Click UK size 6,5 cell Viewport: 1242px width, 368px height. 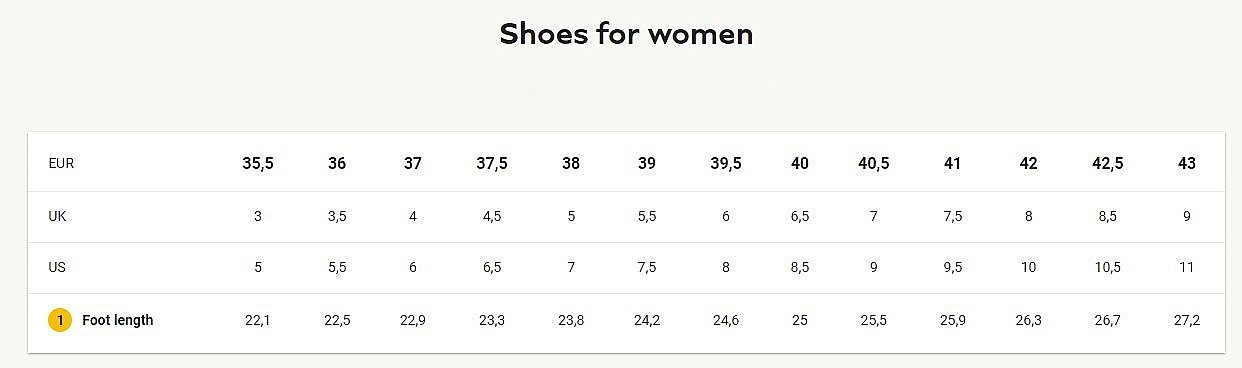pos(800,216)
